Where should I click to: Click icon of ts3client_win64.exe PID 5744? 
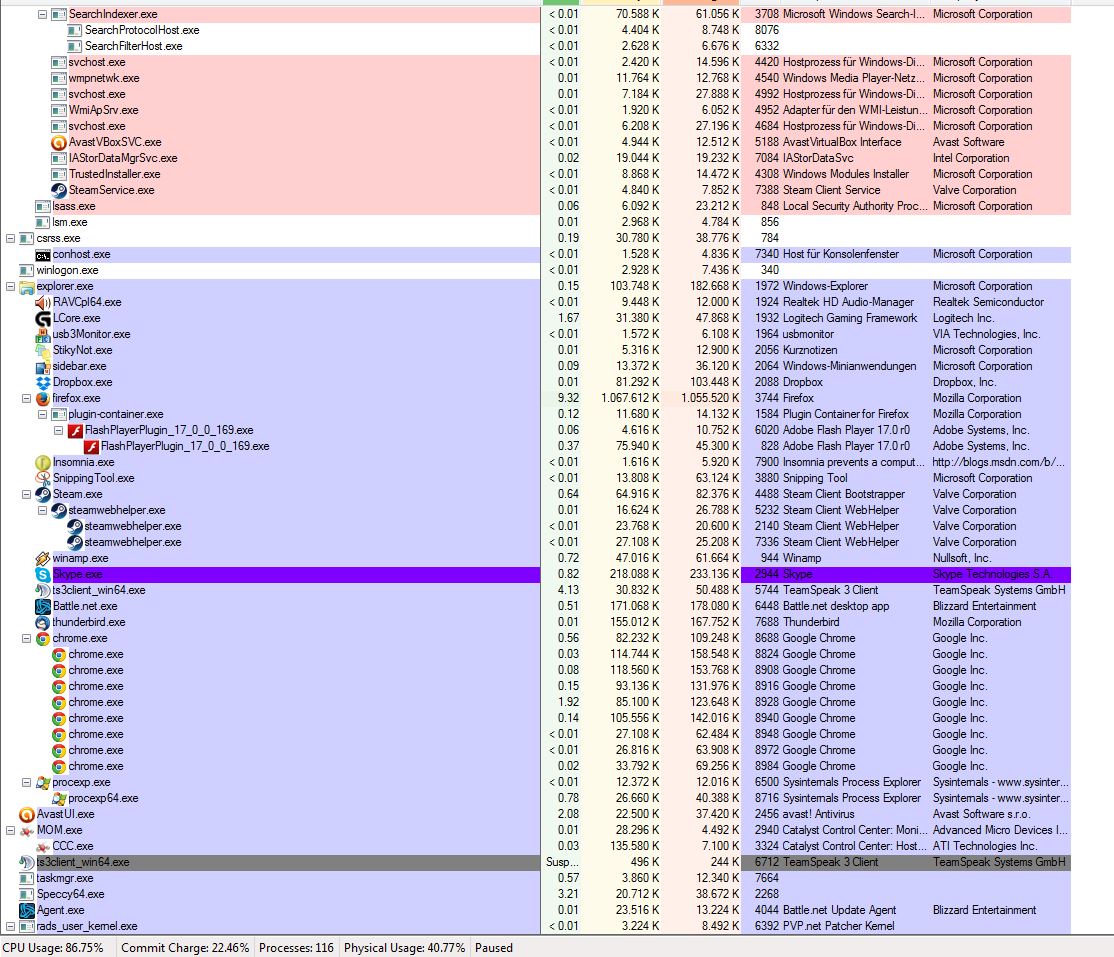point(43,590)
